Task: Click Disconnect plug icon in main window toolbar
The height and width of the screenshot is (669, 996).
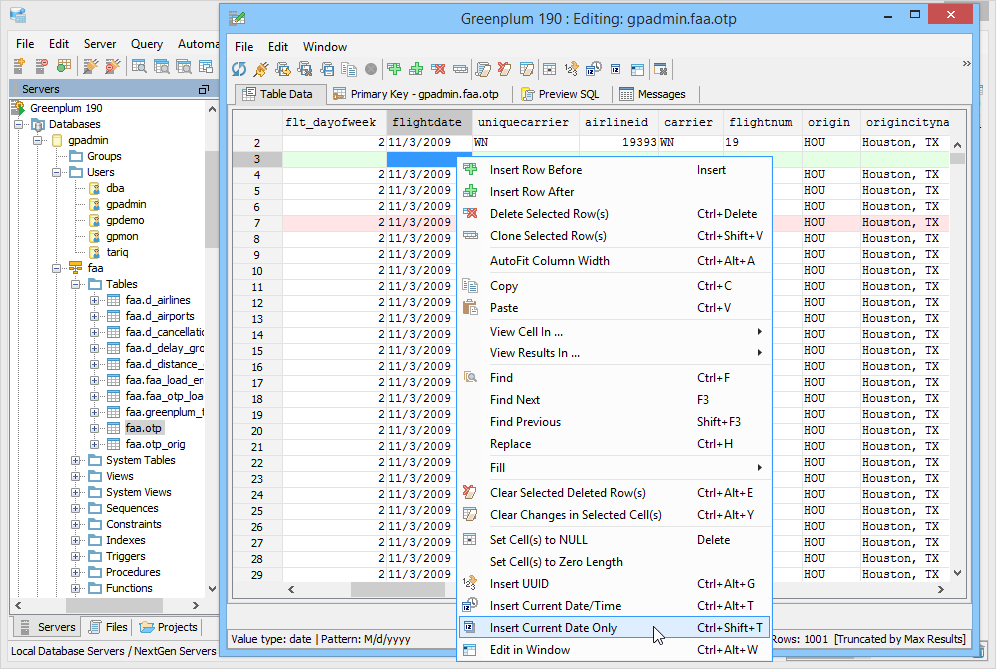Action: coord(112,65)
